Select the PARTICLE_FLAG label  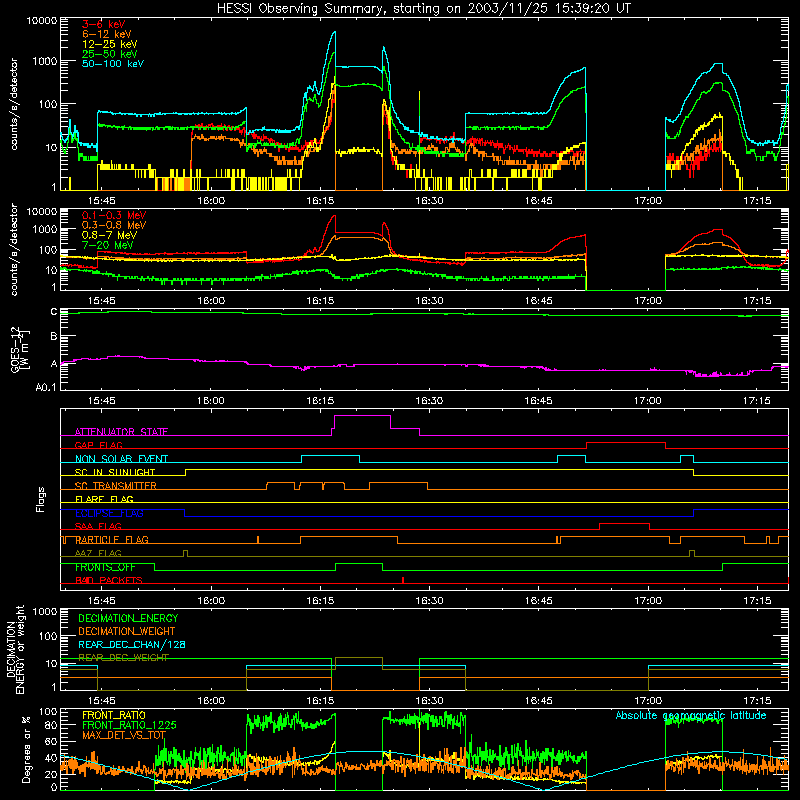112,540
